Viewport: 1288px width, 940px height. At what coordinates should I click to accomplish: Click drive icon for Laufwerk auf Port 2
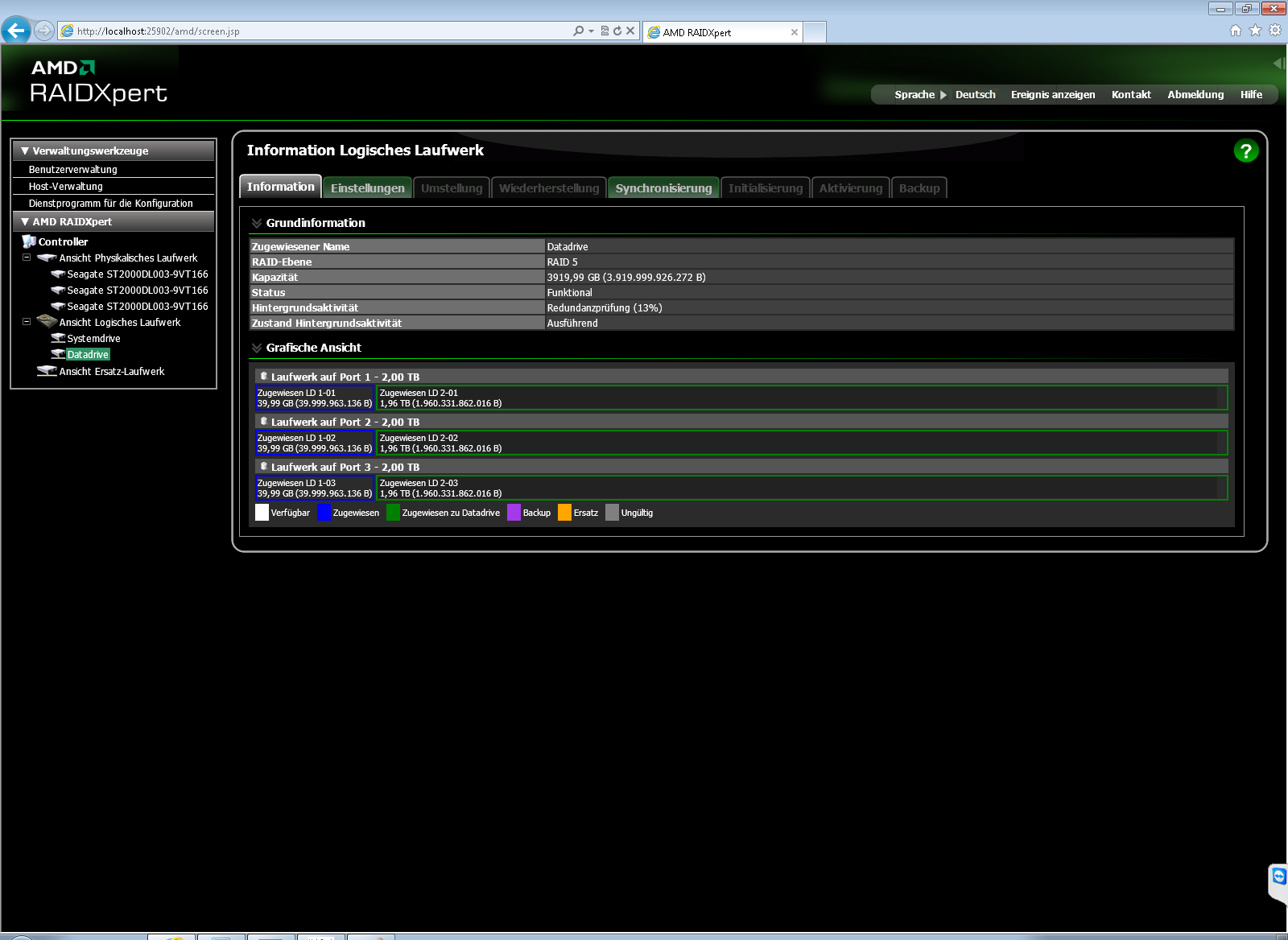pyautogui.click(x=263, y=421)
